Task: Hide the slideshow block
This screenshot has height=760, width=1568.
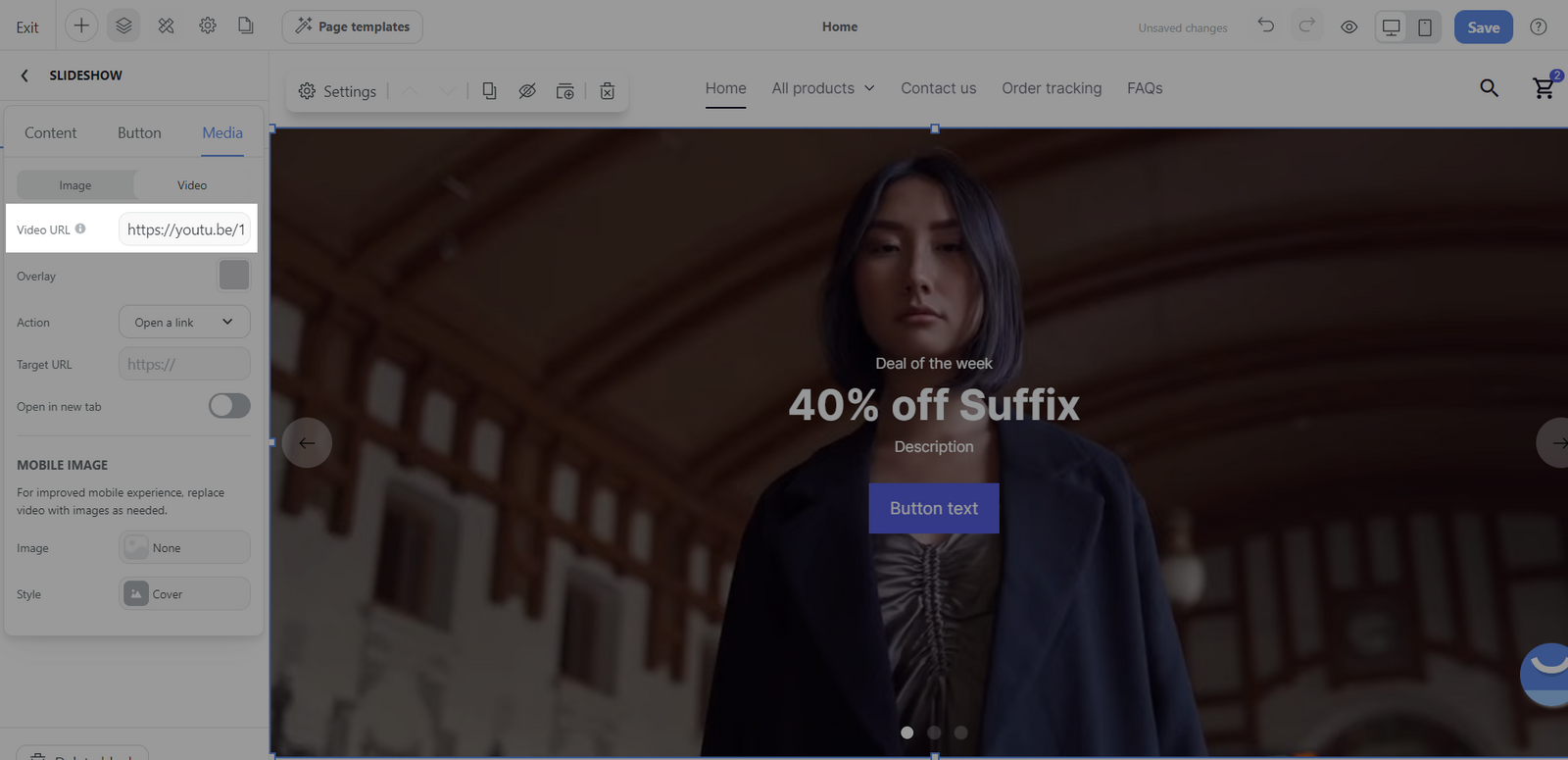Action: pyautogui.click(x=527, y=91)
